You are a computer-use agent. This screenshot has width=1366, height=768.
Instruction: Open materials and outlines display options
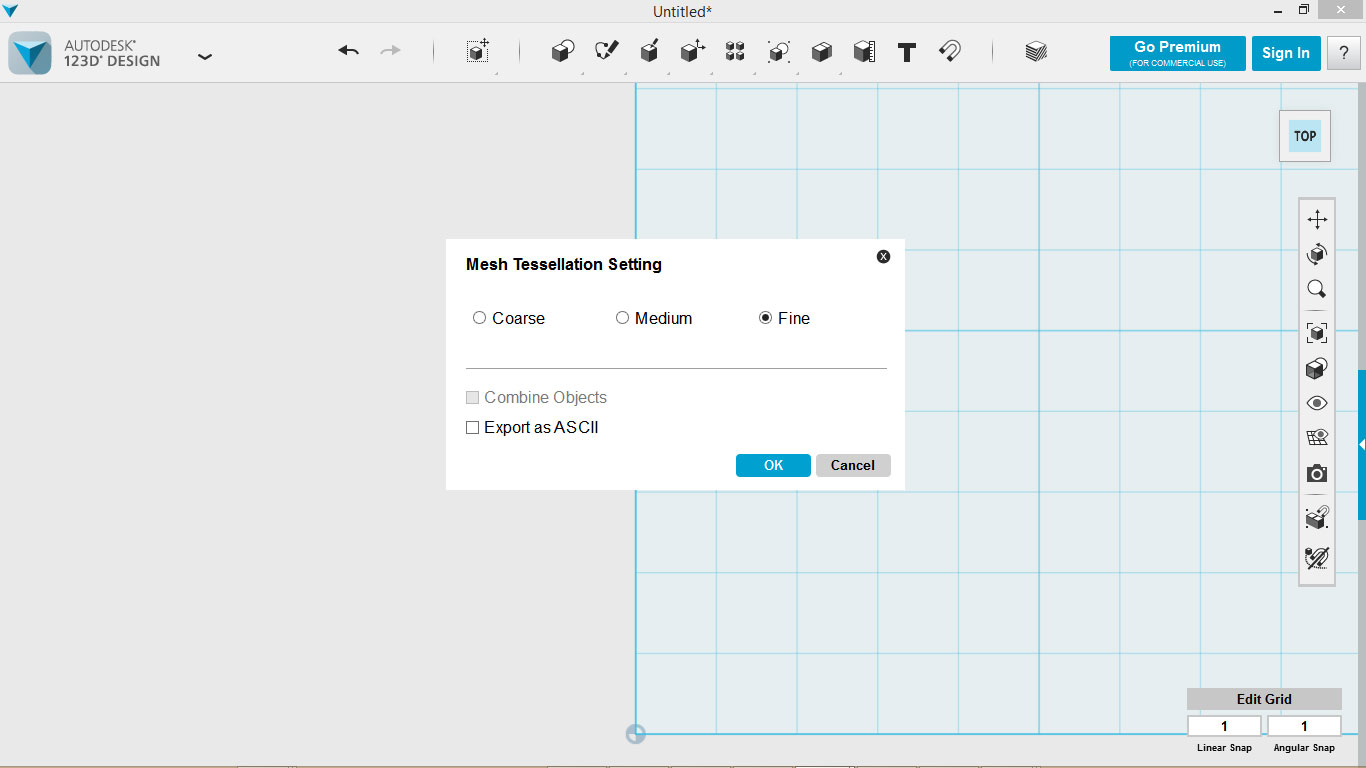pyautogui.click(x=1317, y=369)
